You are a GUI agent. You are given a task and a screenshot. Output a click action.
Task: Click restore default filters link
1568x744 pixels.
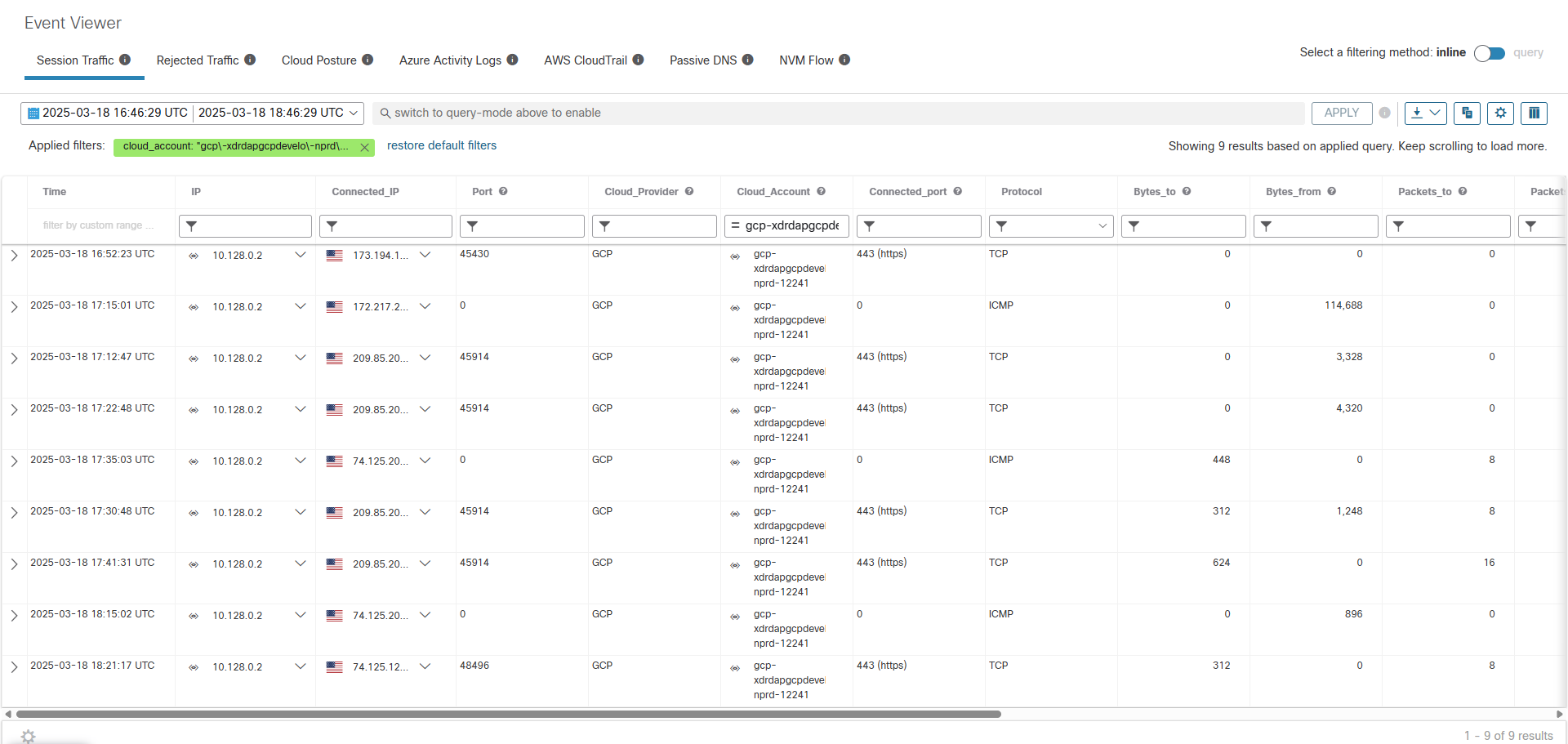point(442,145)
